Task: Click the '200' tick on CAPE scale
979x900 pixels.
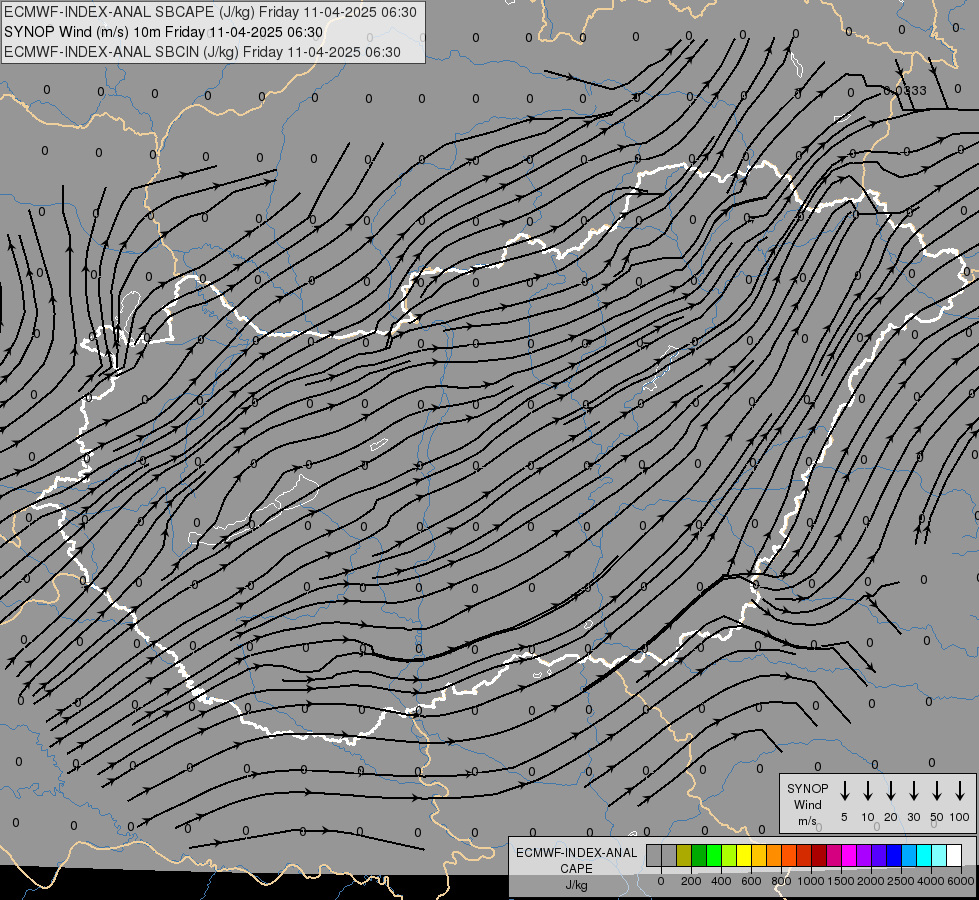Action: (x=691, y=881)
